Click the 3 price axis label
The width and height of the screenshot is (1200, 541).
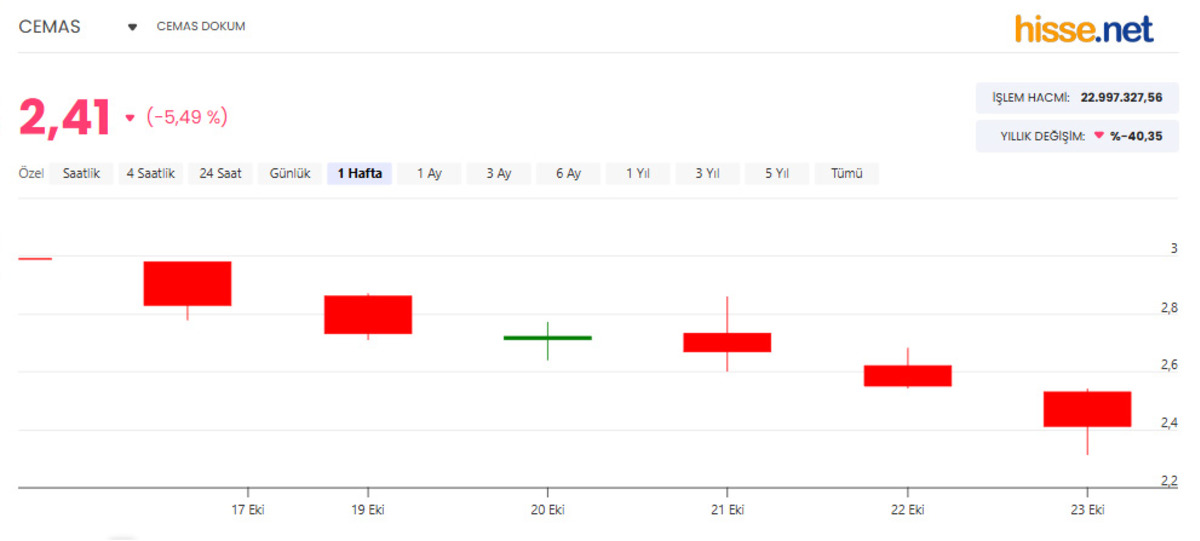point(1174,248)
